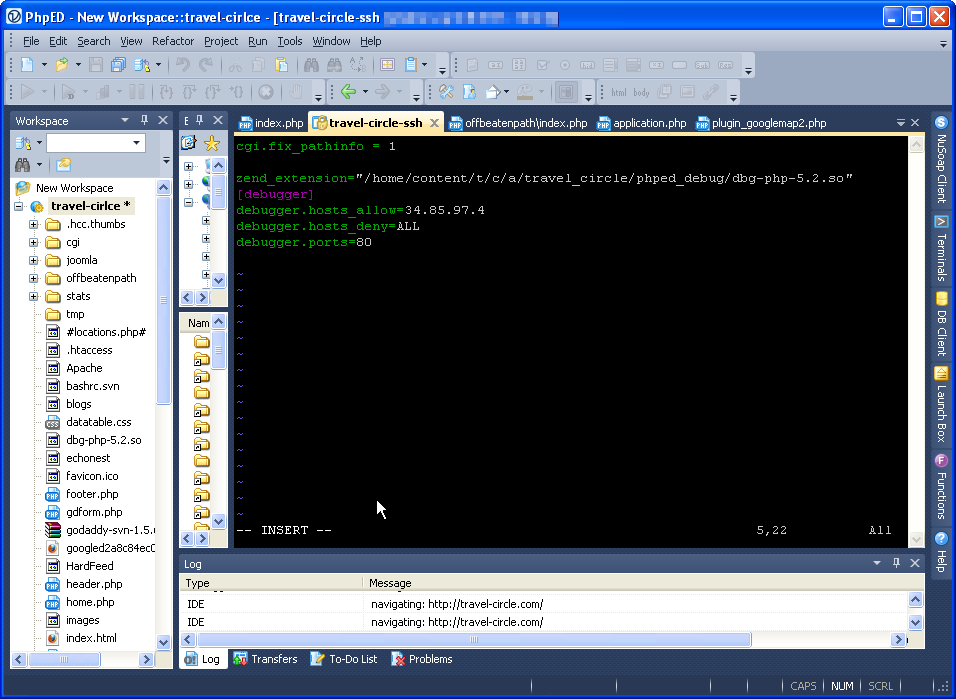Click the green Back navigation arrow

click(x=348, y=92)
